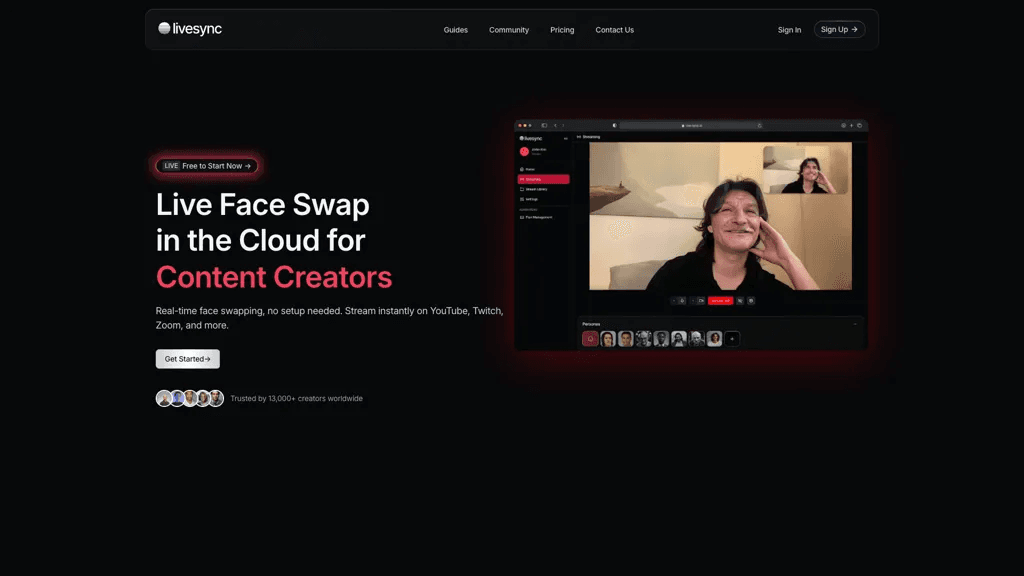Toggle the camera icon under the video
Screen dimensions: 1024x576
point(701,301)
